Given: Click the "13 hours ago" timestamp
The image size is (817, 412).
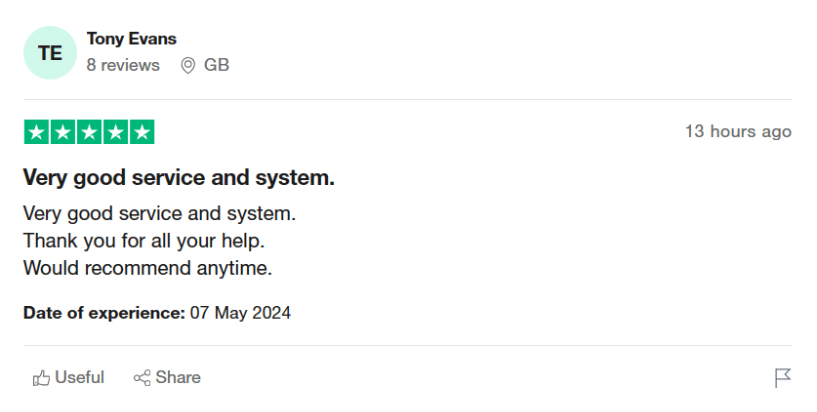Looking at the screenshot, I should [x=737, y=132].
